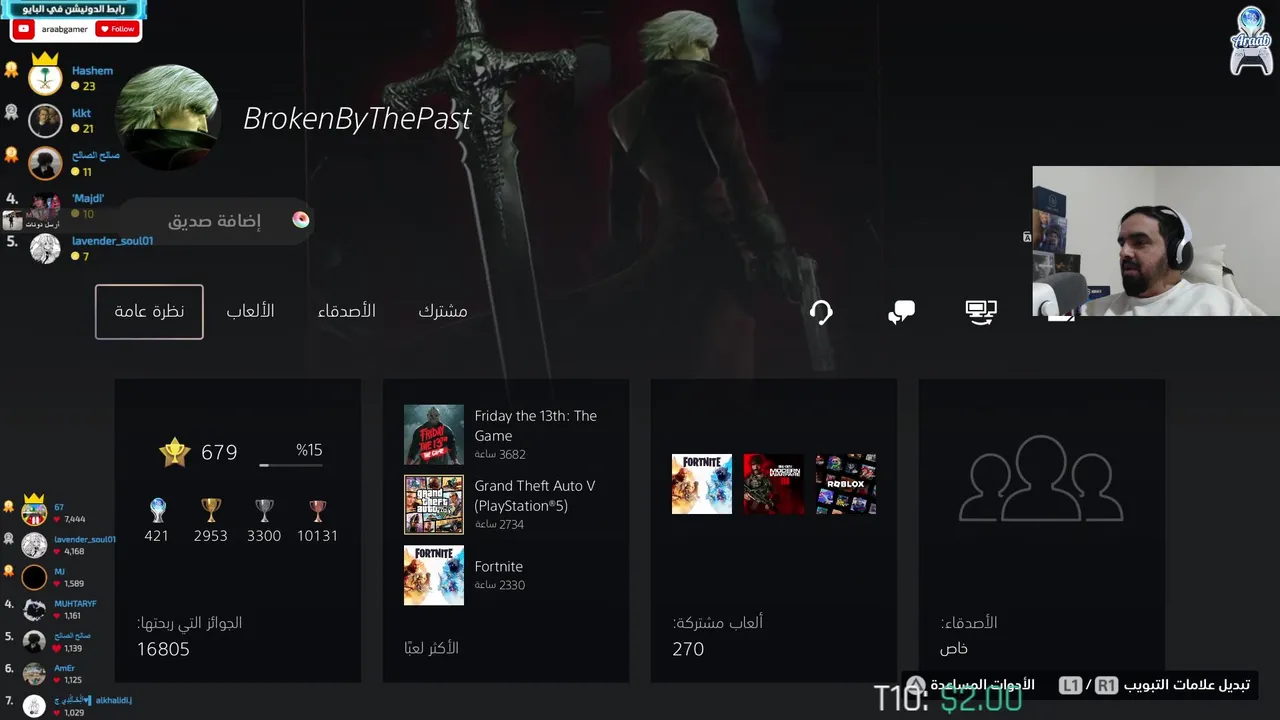The height and width of the screenshot is (720, 1280).
Task: Open the YouTube icon in the stream overlay
Action: (x=24, y=29)
